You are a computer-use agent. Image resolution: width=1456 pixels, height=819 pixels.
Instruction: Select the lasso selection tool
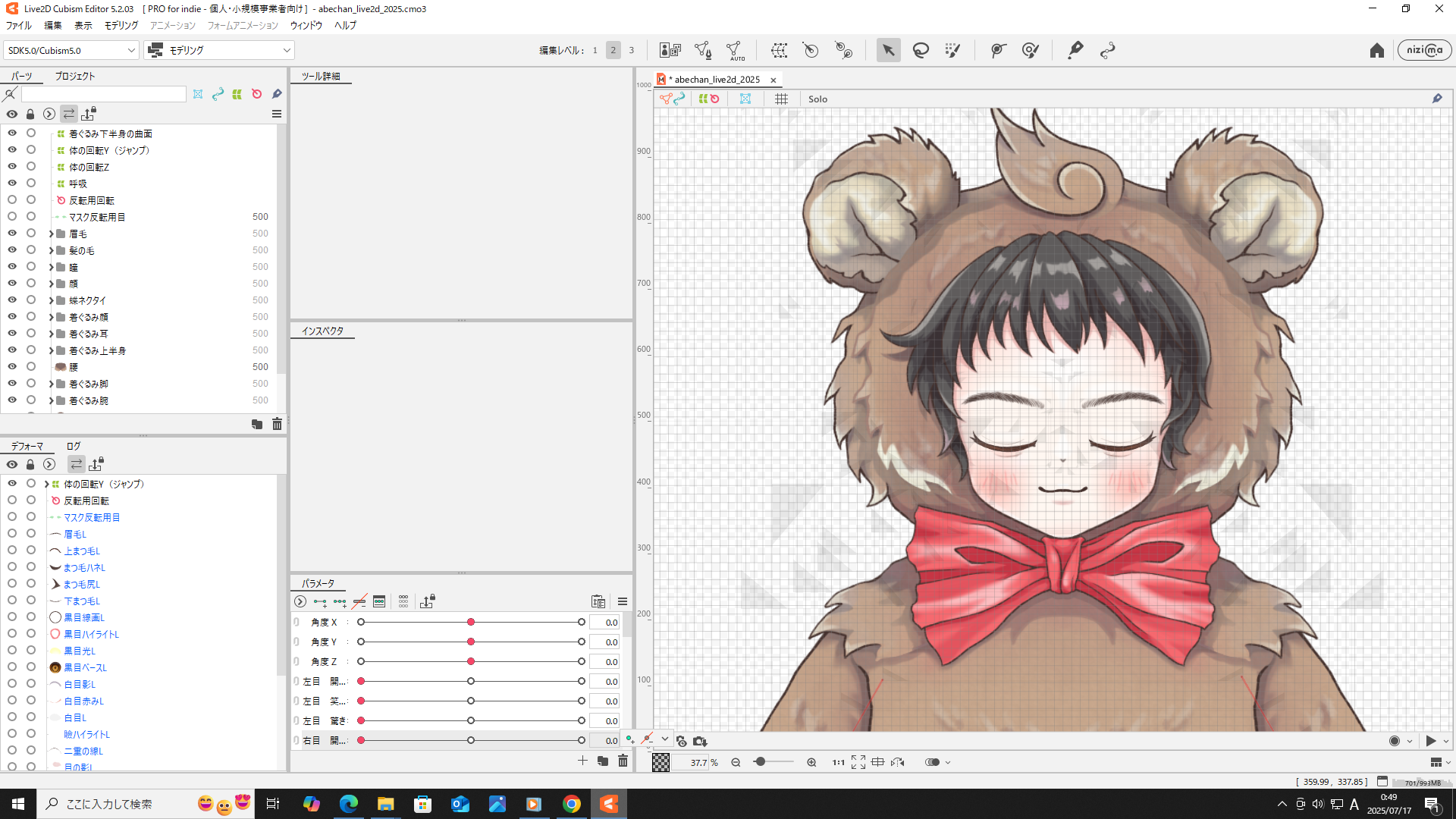coord(921,51)
